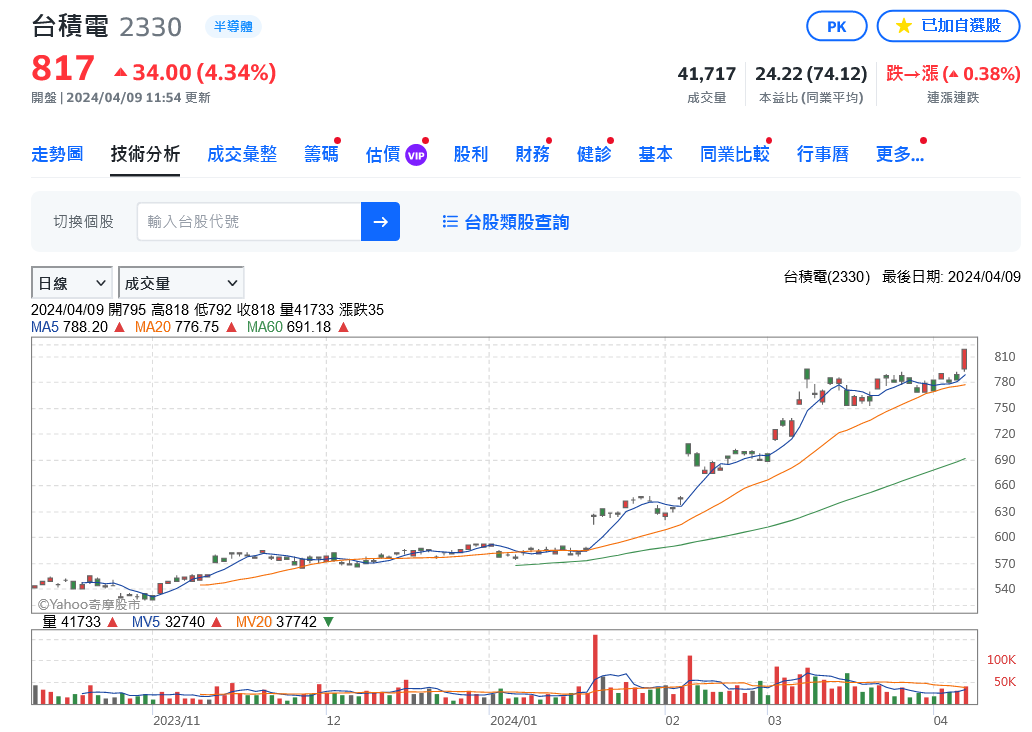
Task: Click the 24.22 (74.12) P/E ratio value
Action: 811,74
